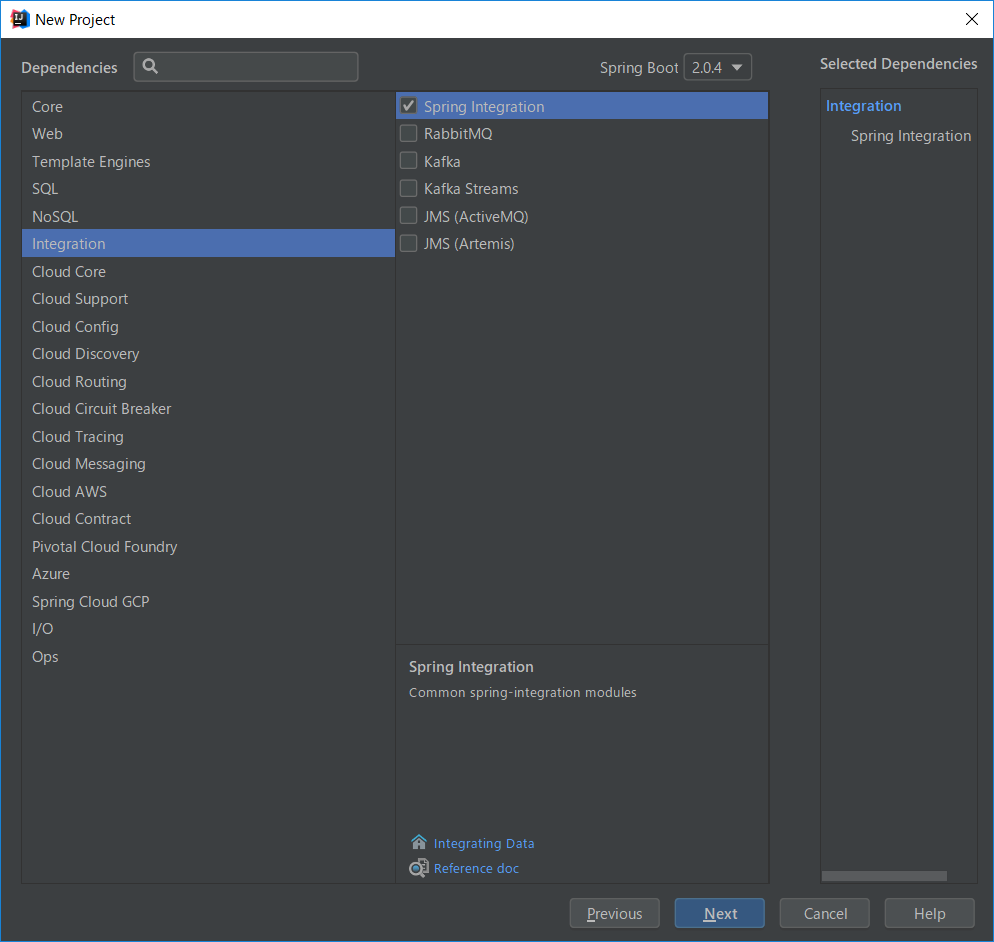Select the Core category
Viewport: 994px width, 942px height.
(209, 106)
